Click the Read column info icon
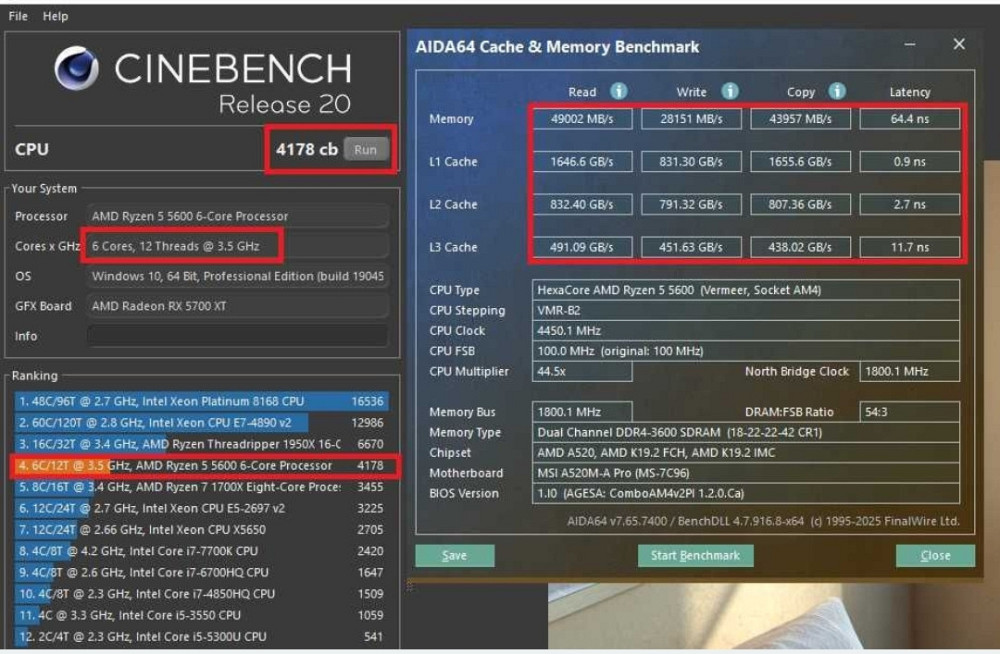This screenshot has height=654, width=1000. pos(619,91)
